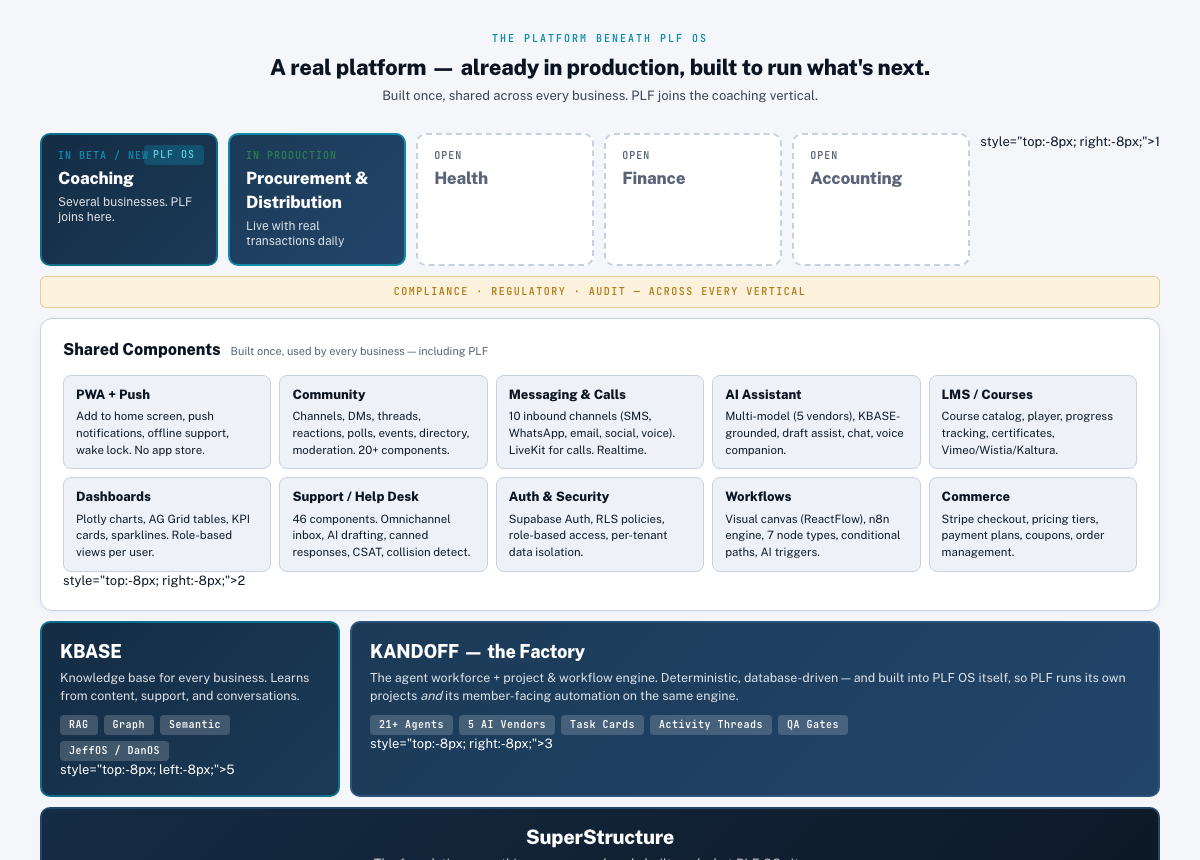Open the Coaching vertical card

pos(129,200)
